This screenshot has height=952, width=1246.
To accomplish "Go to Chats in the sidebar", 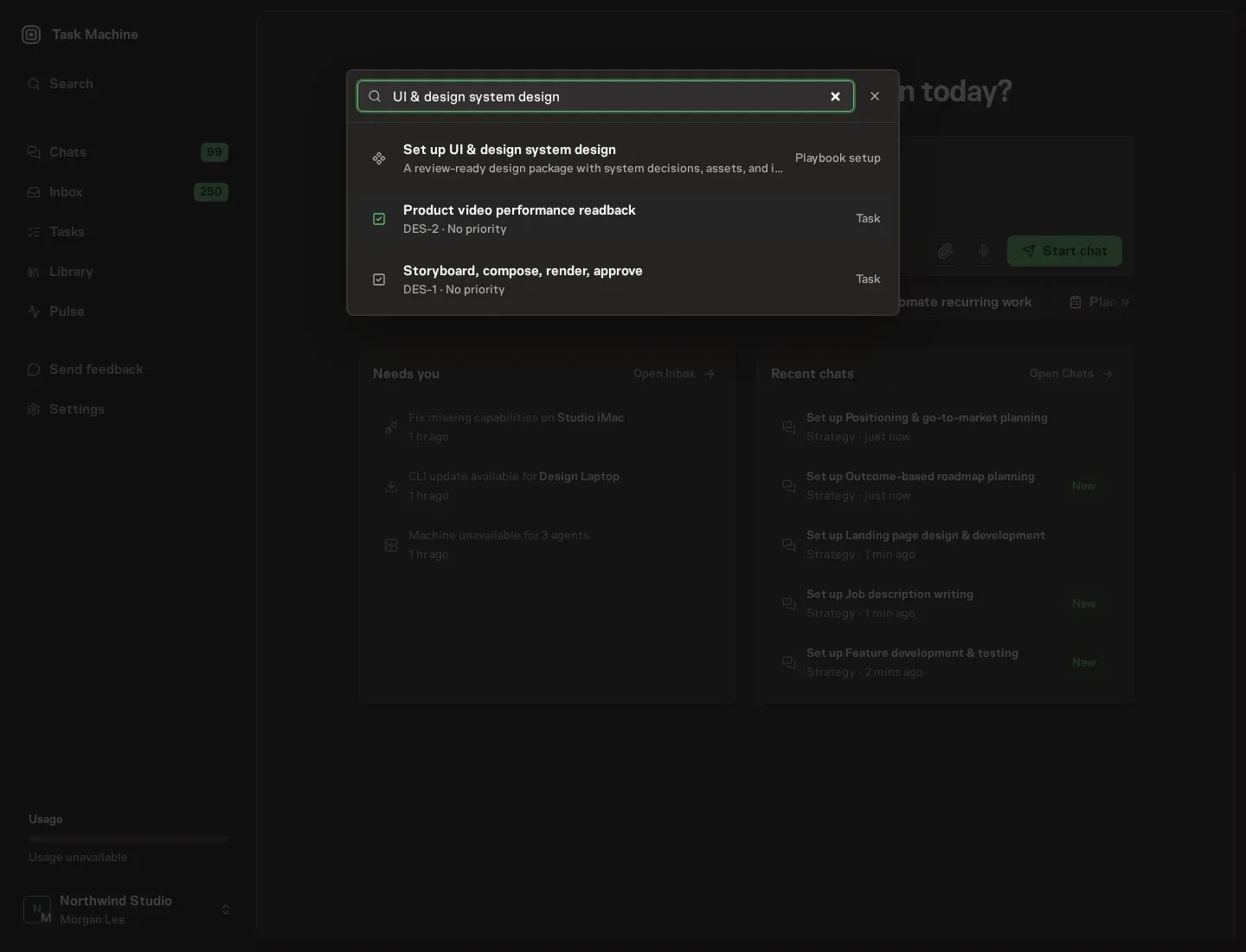I will [x=128, y=152].
